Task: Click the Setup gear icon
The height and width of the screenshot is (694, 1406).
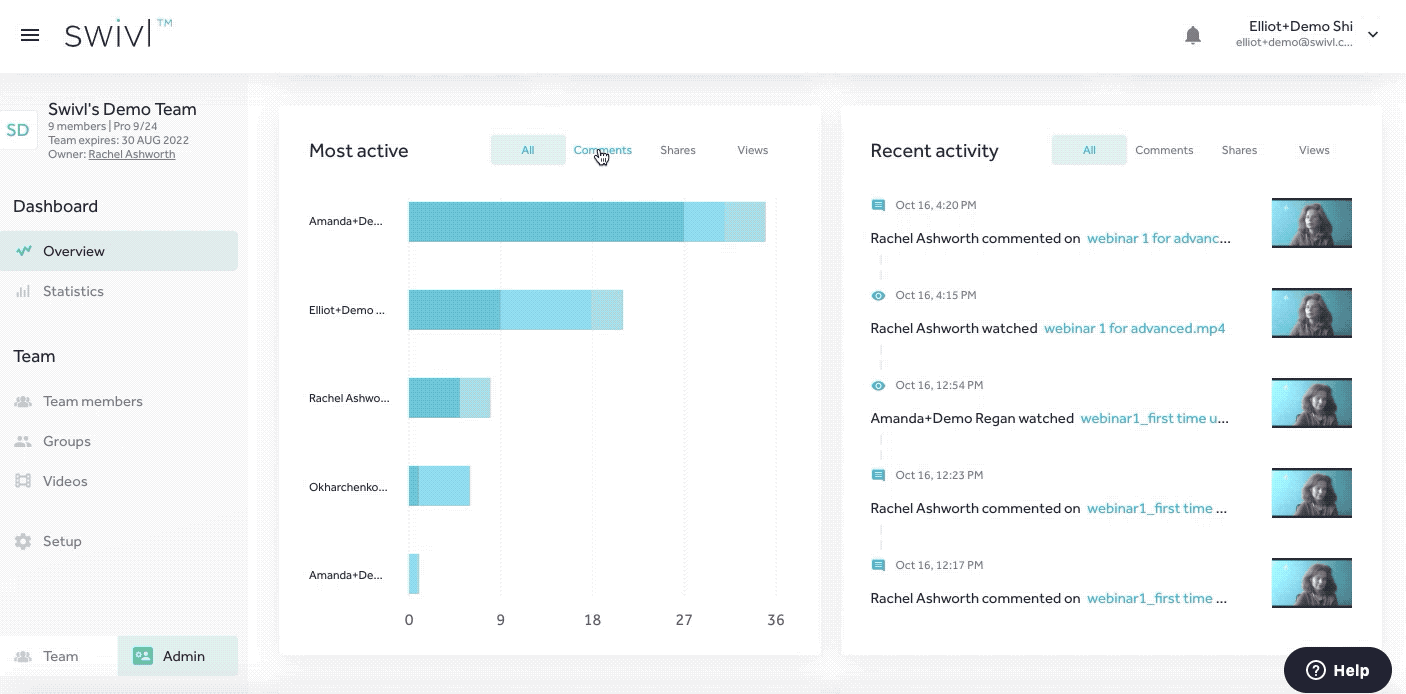Action: point(23,541)
